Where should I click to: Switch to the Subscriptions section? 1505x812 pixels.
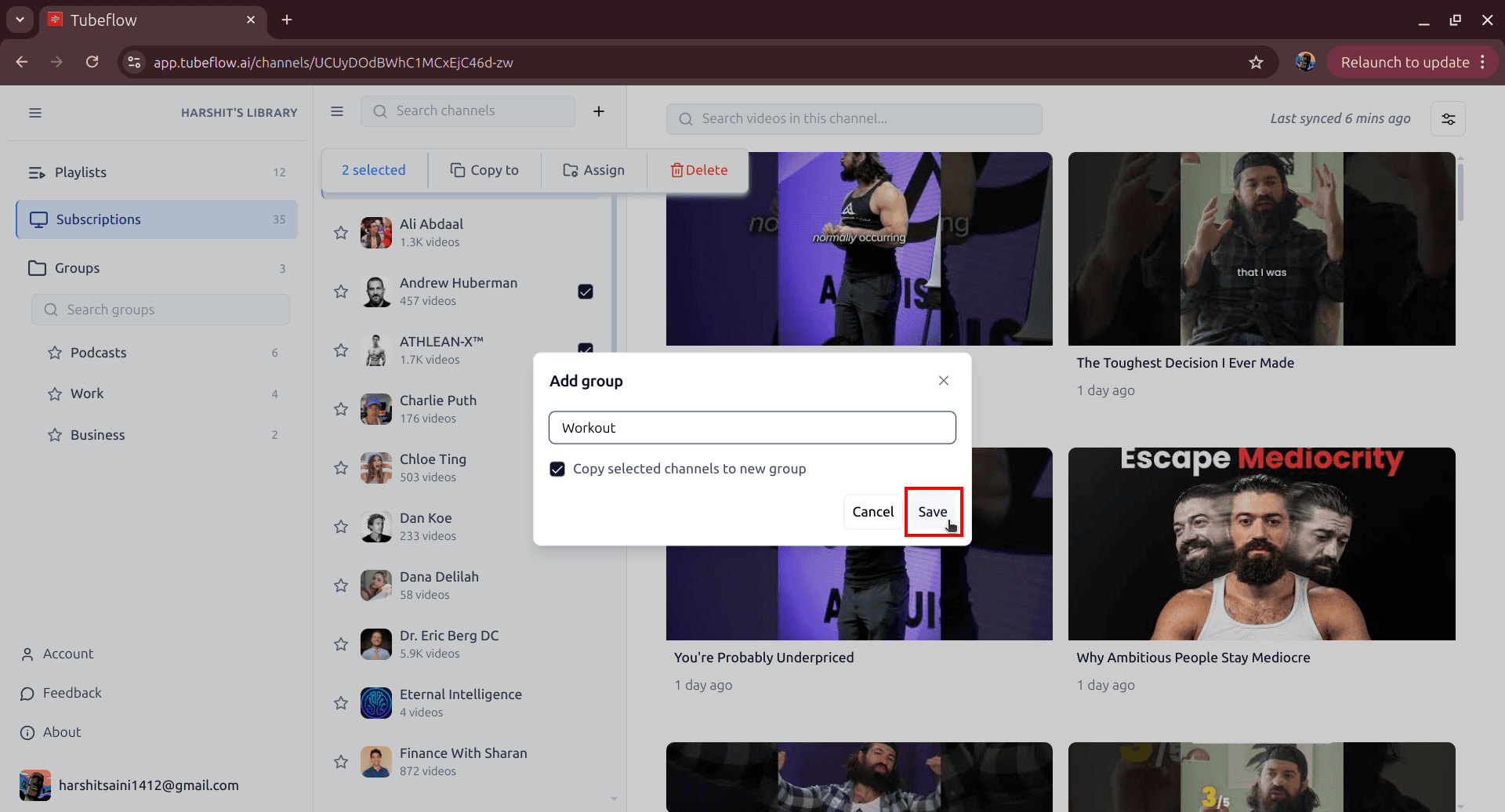point(98,219)
